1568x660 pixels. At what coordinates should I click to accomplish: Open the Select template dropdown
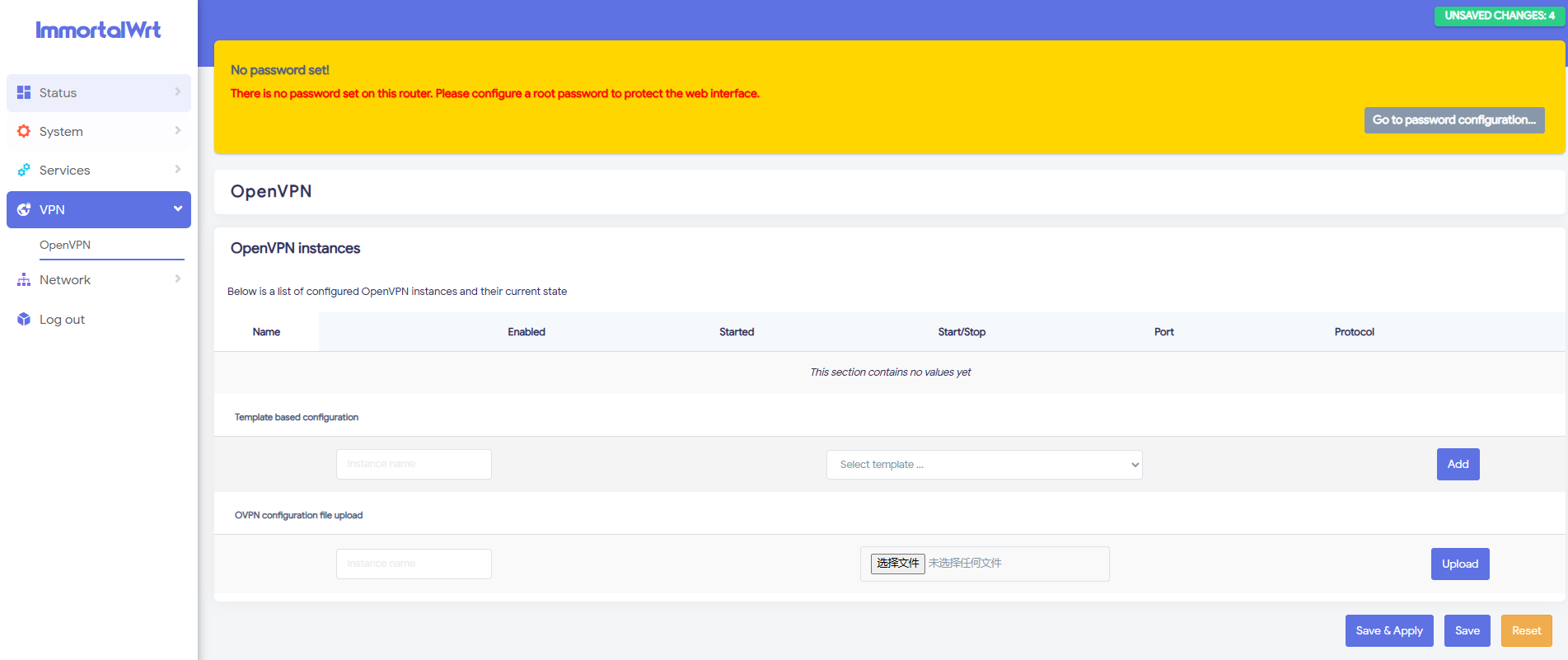[x=984, y=465]
